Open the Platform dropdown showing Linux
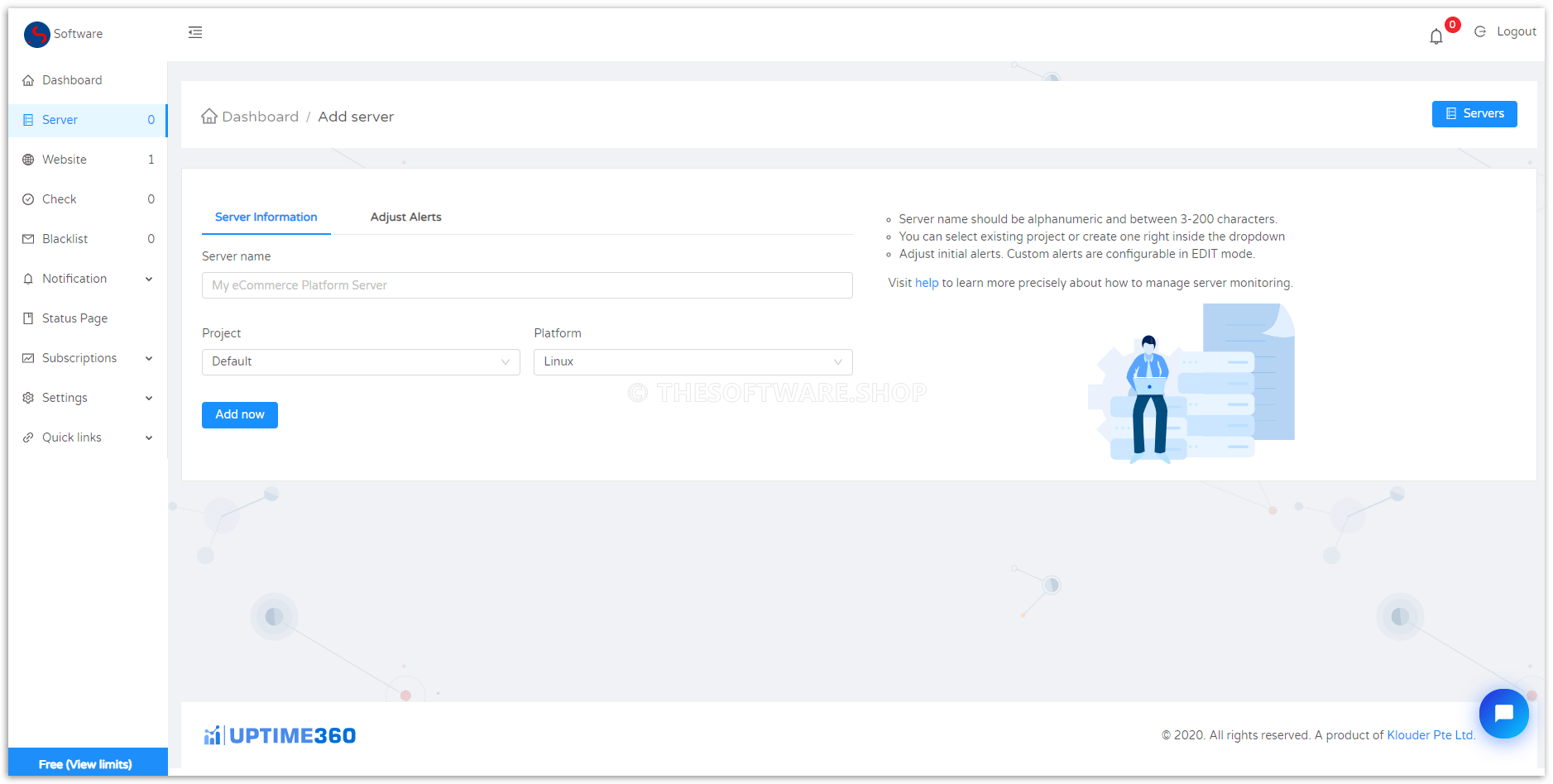Screen dimensions: 1553x784 (693, 361)
